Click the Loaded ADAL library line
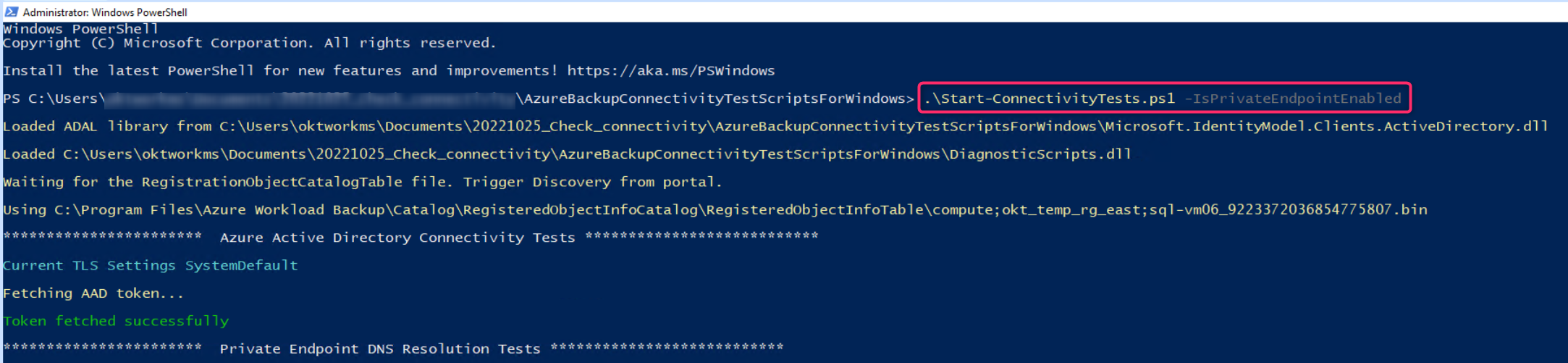 click(775, 127)
